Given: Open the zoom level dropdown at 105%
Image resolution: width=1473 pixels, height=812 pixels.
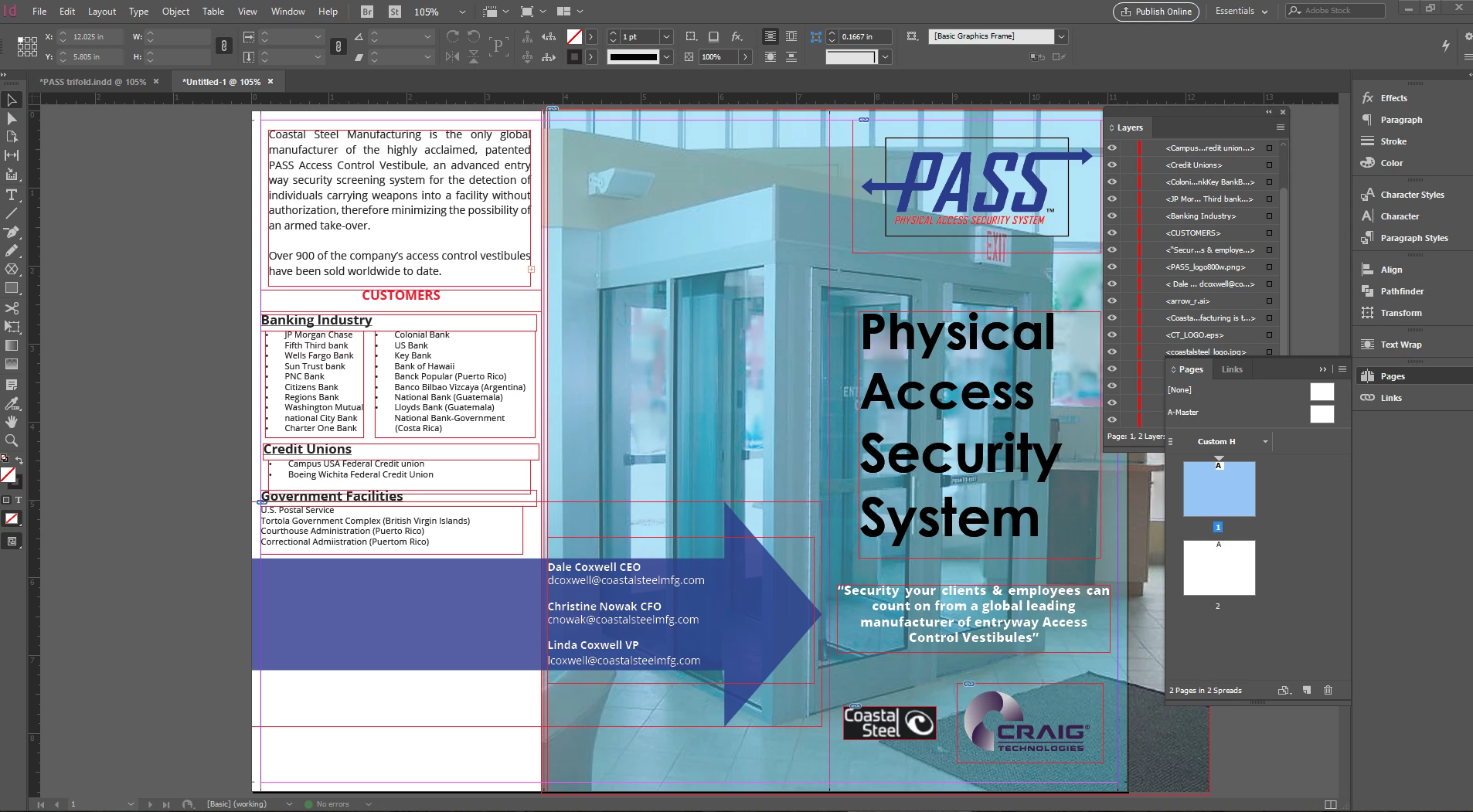Looking at the screenshot, I should coord(462,12).
